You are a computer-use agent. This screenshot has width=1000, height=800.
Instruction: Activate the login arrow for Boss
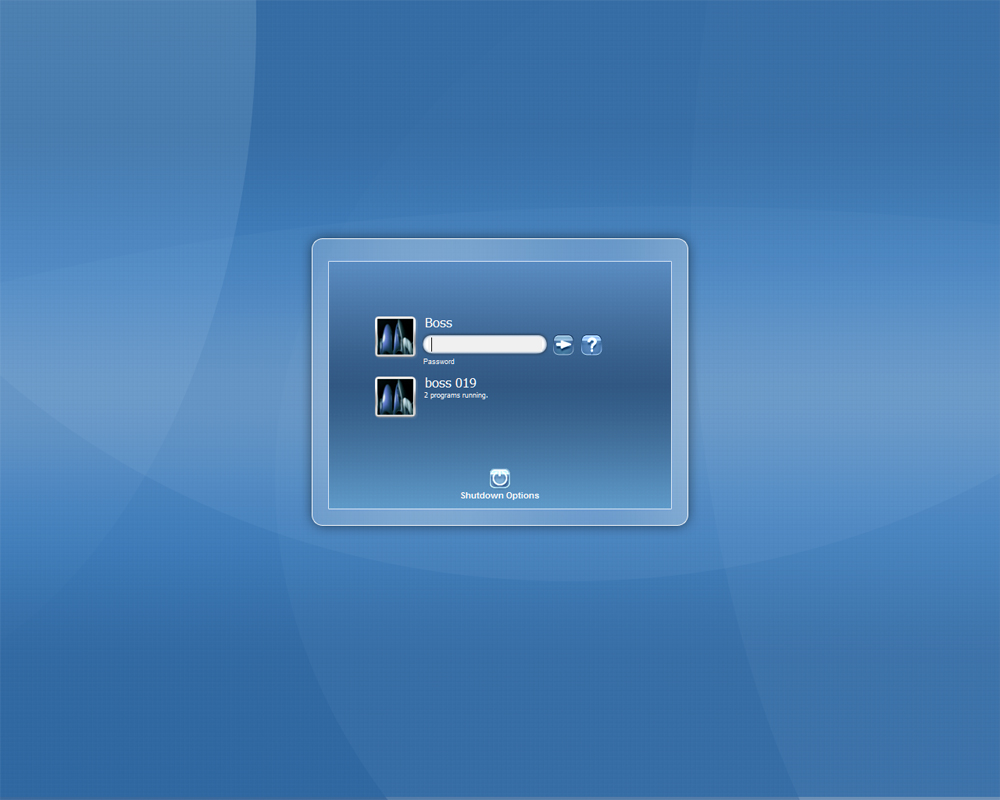562,344
